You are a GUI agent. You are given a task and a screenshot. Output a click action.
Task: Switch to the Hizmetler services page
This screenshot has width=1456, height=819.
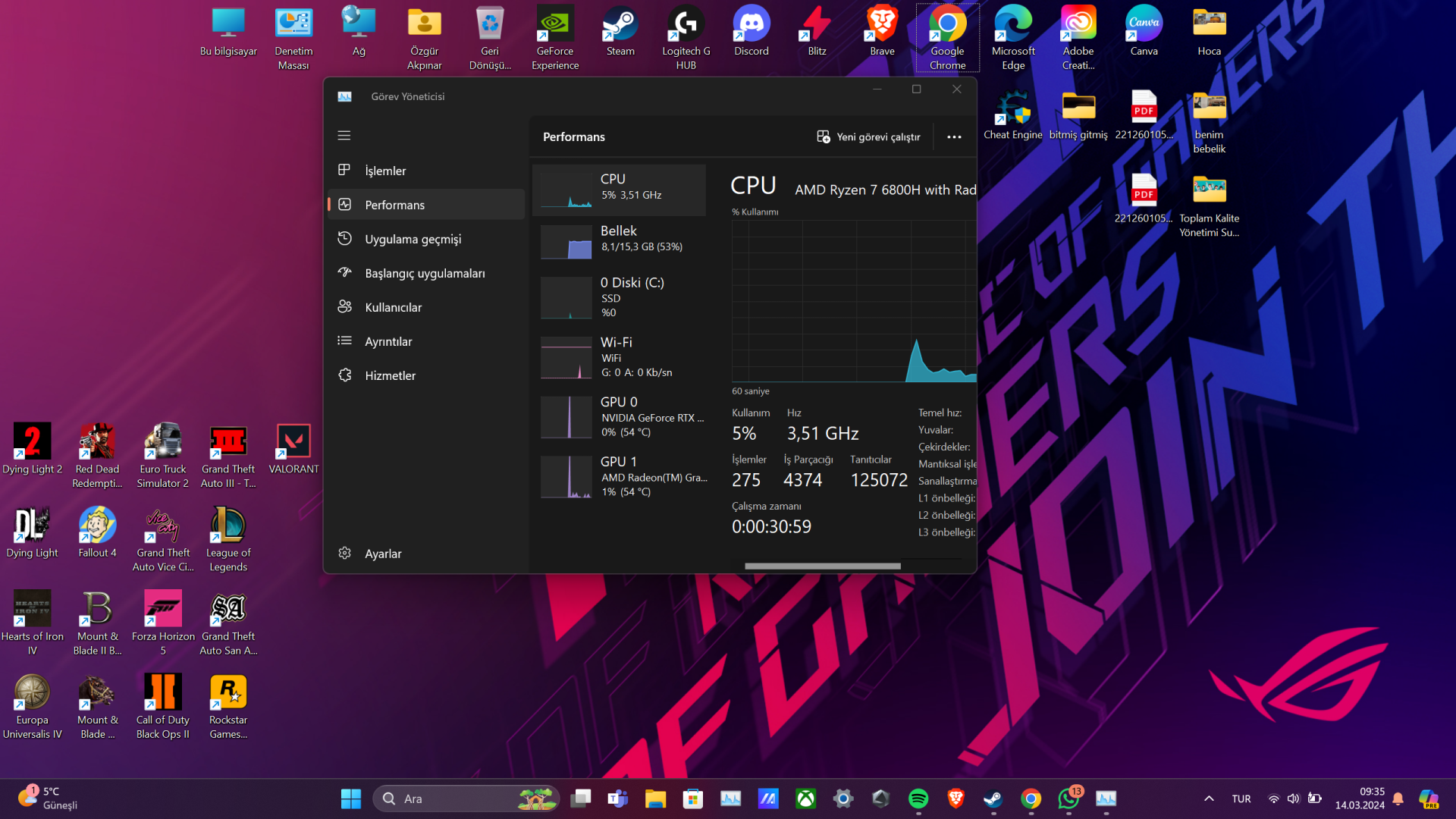[390, 375]
